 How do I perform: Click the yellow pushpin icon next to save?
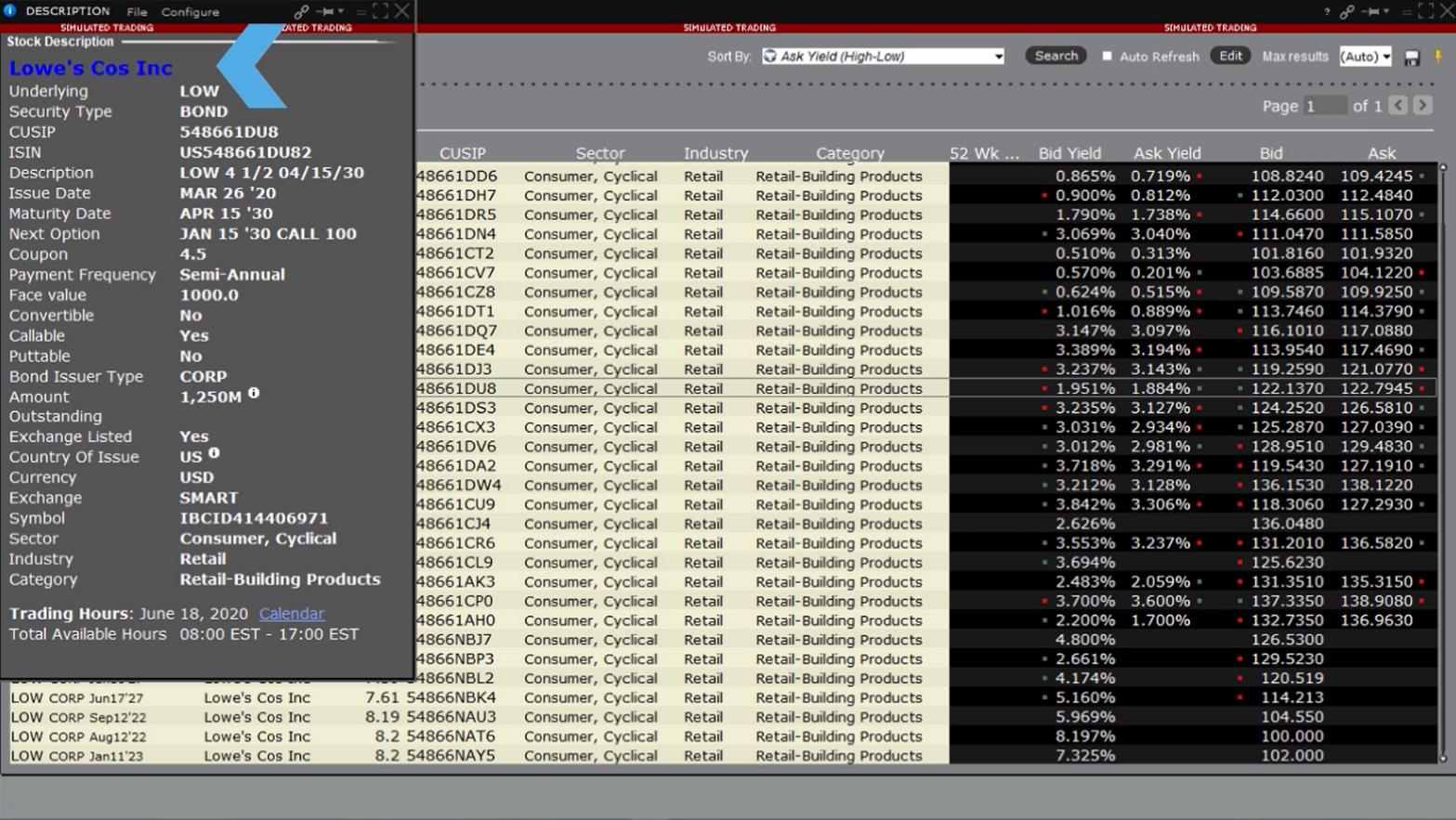pos(1438,58)
